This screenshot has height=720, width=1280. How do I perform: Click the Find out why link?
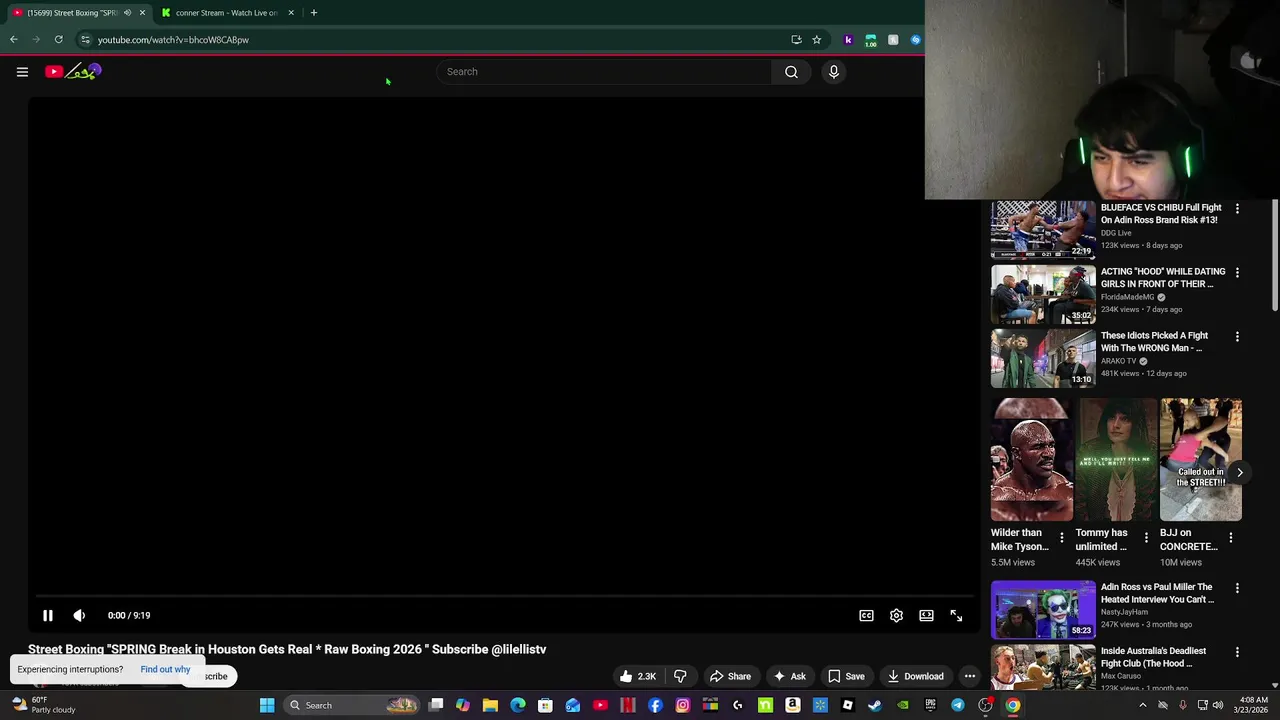point(165,669)
